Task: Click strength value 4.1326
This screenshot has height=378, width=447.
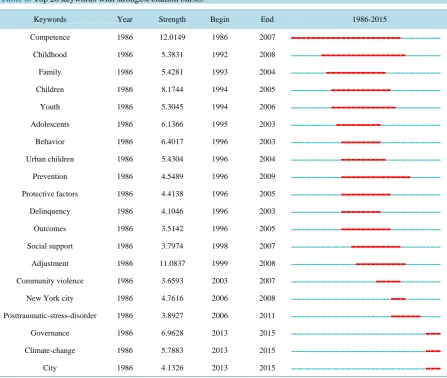Action: point(172,368)
